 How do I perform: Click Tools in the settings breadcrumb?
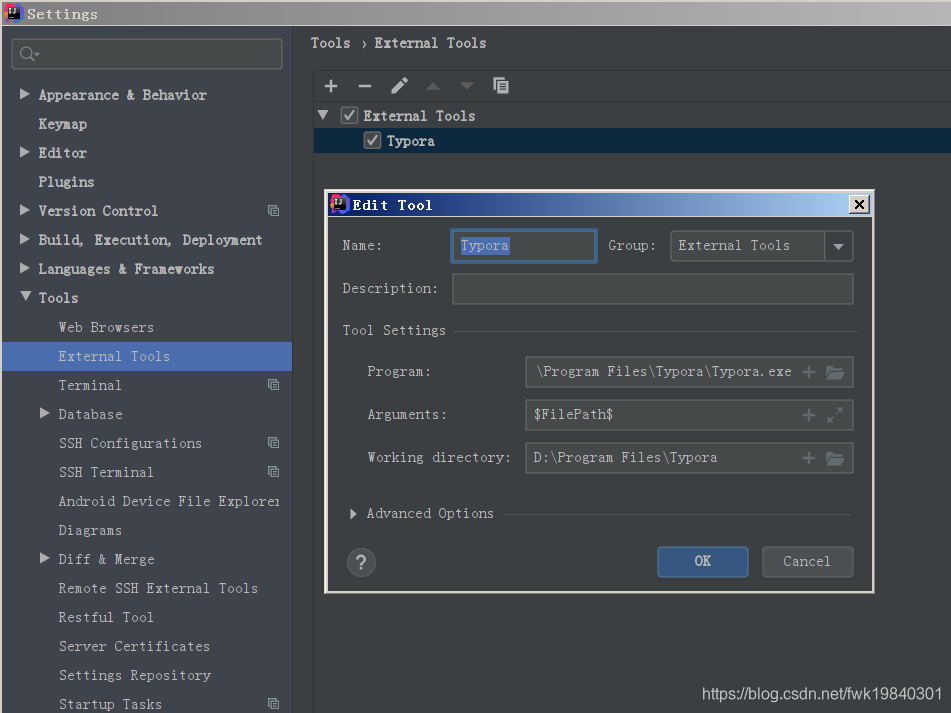tap(331, 43)
